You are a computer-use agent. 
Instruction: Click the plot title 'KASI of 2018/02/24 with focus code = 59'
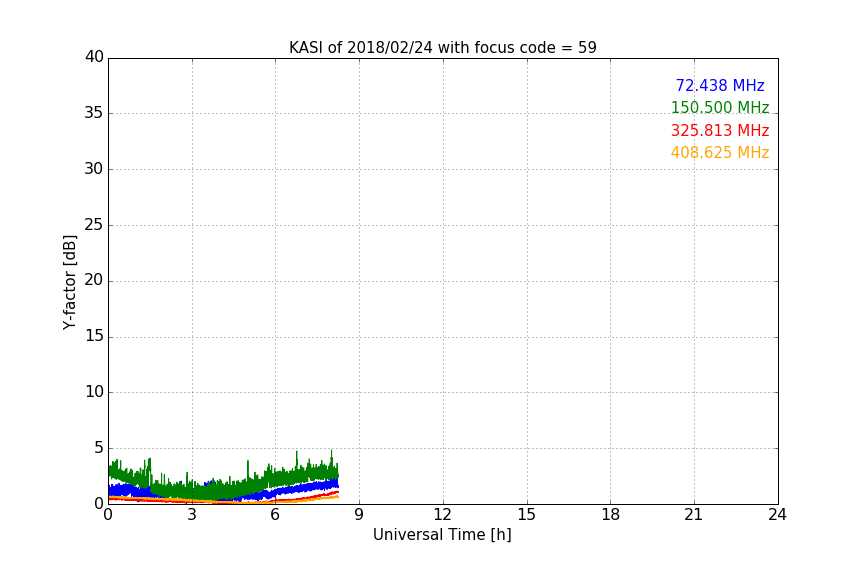(x=442, y=48)
